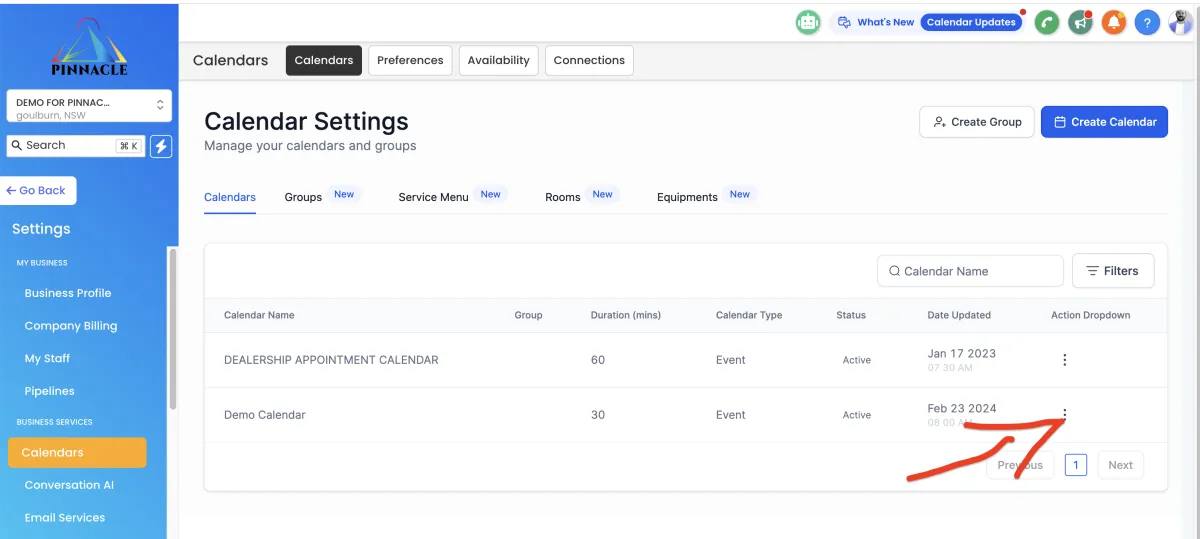Expand the DEMO FOR PINNACLE account switcher

click(89, 107)
